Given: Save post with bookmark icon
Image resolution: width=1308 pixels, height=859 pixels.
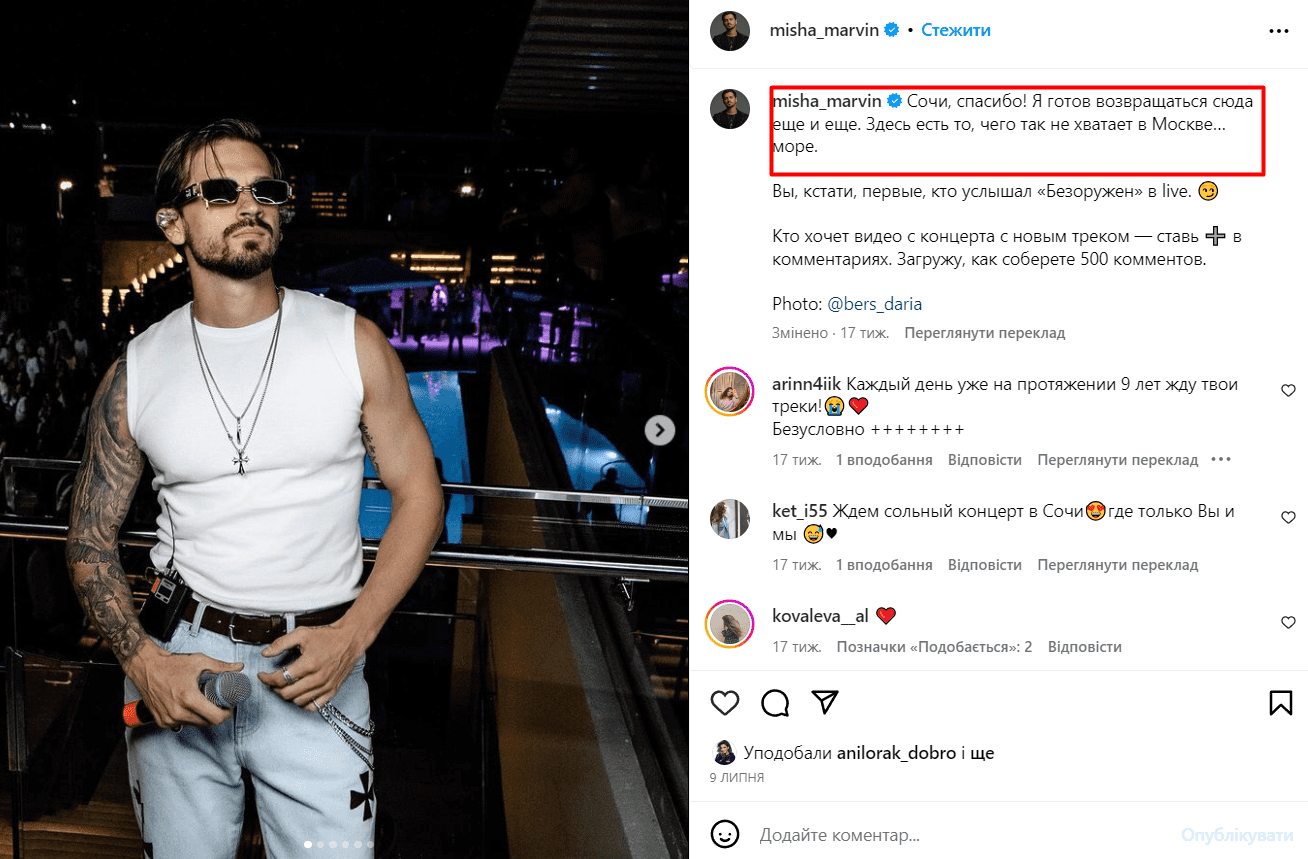Looking at the screenshot, I should click(x=1280, y=702).
